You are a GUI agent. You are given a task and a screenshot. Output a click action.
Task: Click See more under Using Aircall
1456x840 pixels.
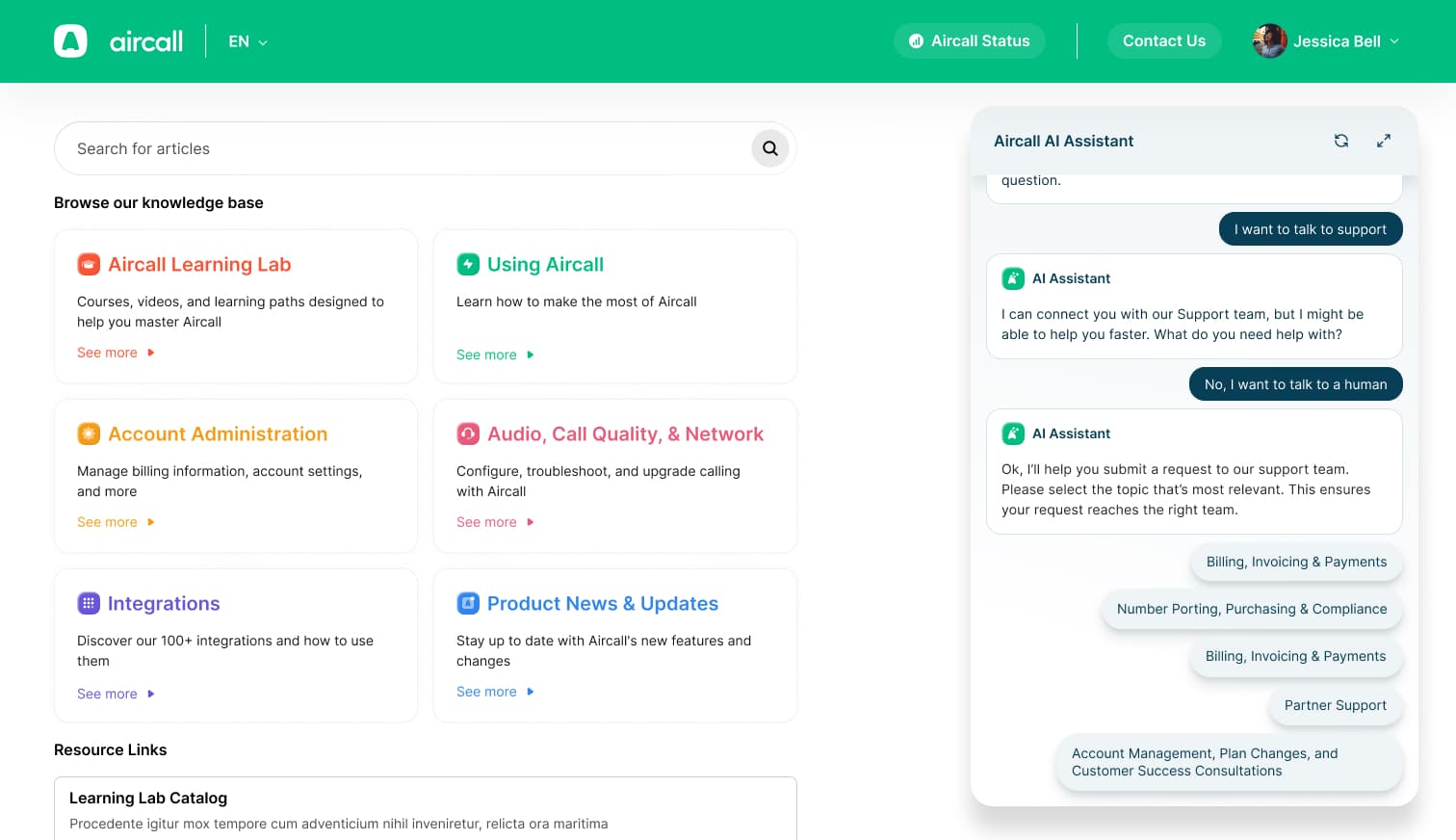tap(495, 354)
